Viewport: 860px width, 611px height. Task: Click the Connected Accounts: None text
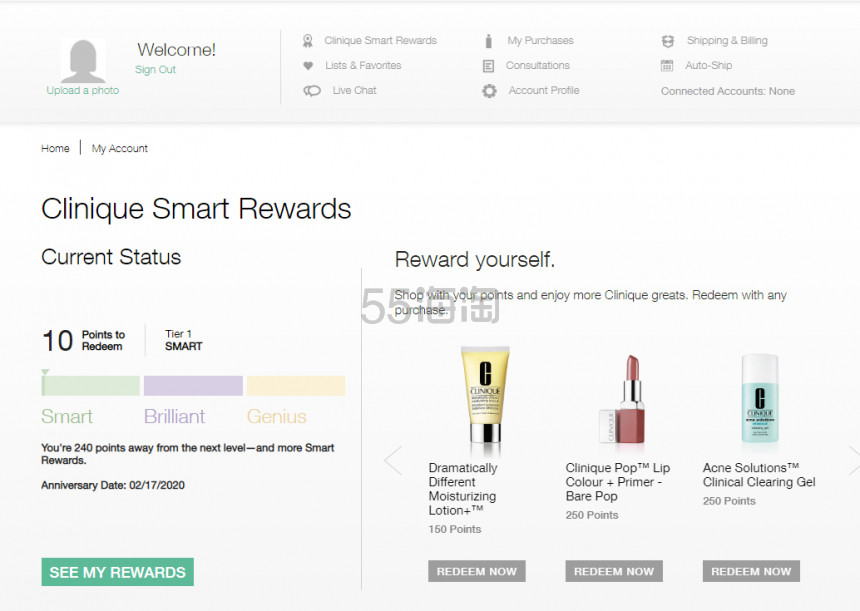(728, 91)
